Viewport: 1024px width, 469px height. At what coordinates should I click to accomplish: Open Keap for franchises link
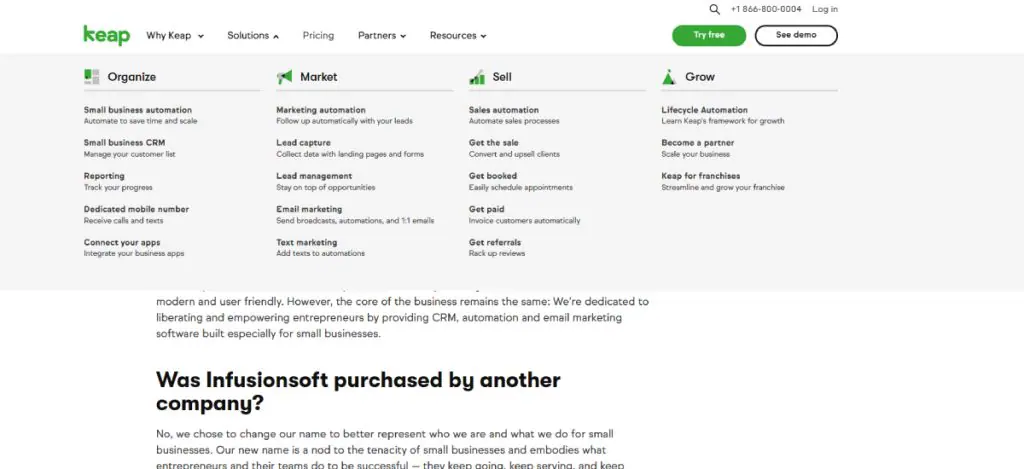[701, 176]
